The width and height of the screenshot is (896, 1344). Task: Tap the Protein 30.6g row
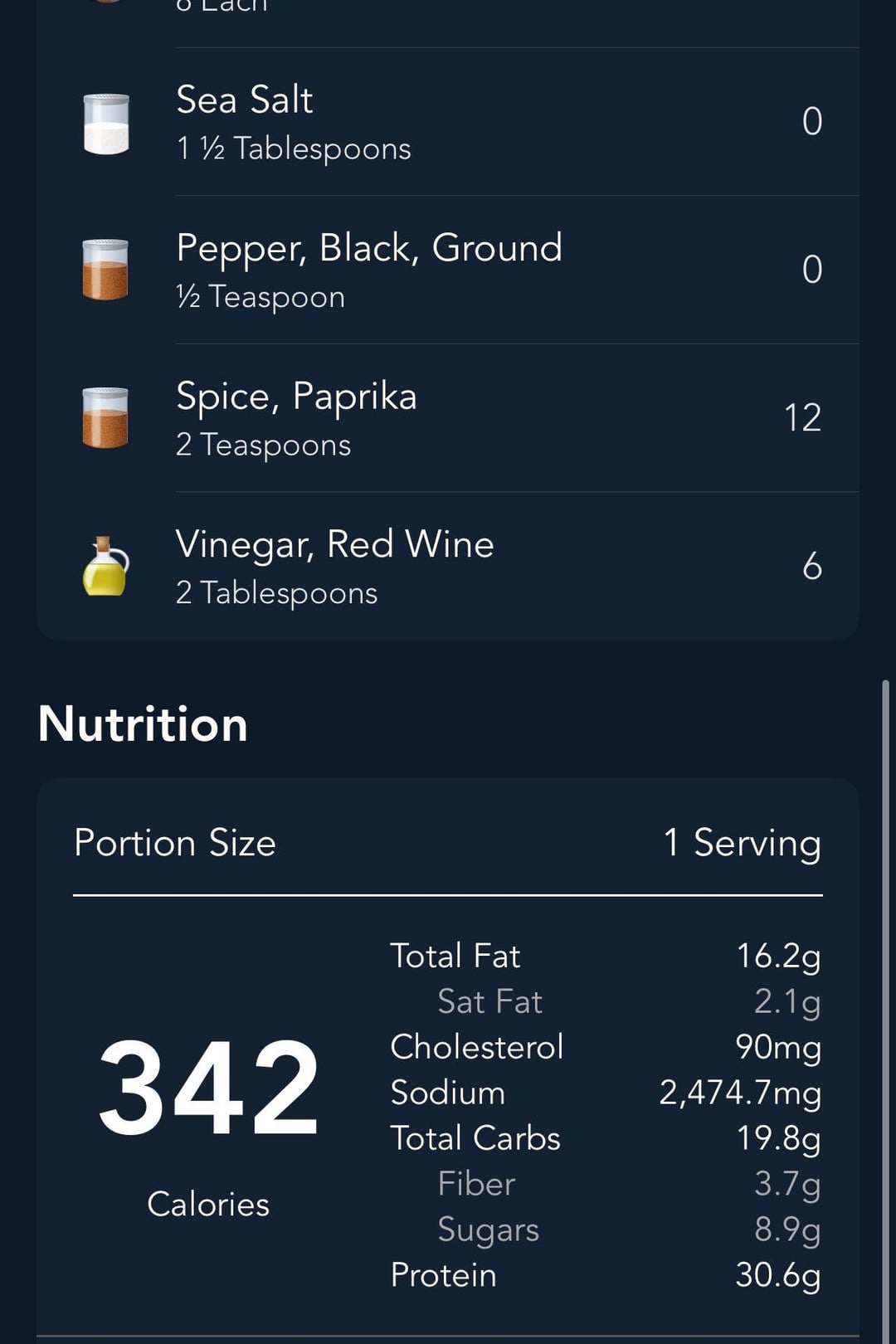(606, 1275)
